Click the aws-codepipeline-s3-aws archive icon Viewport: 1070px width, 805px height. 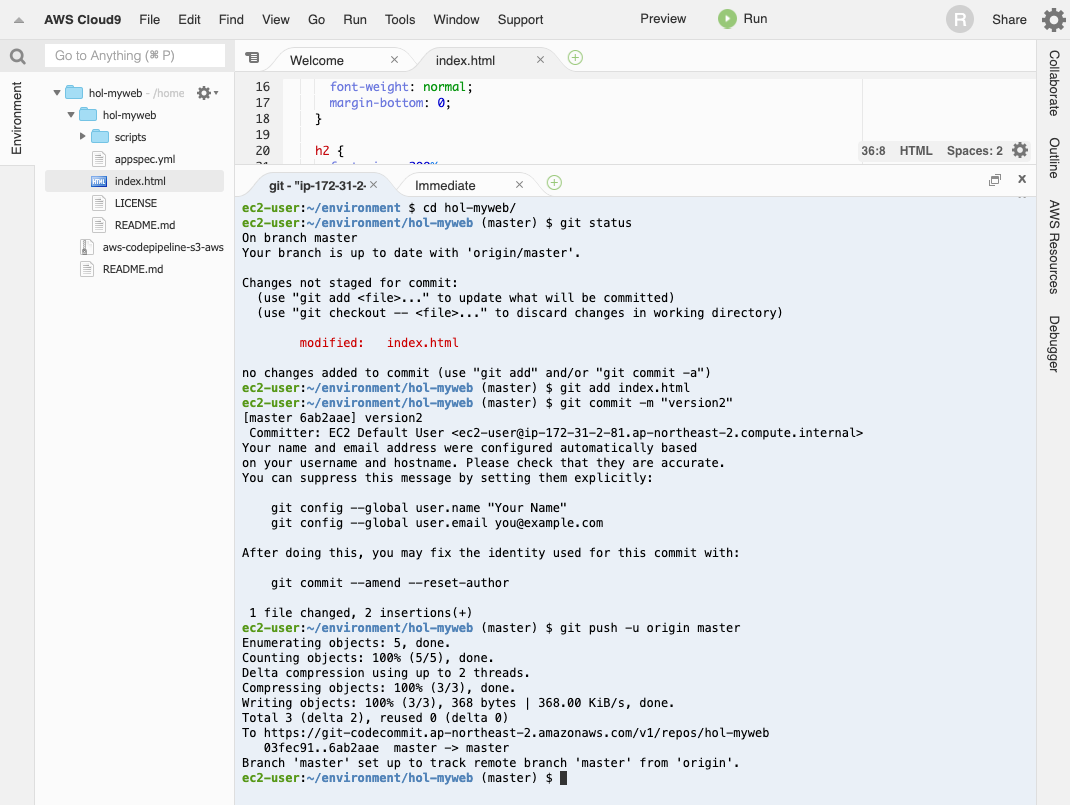click(87, 247)
